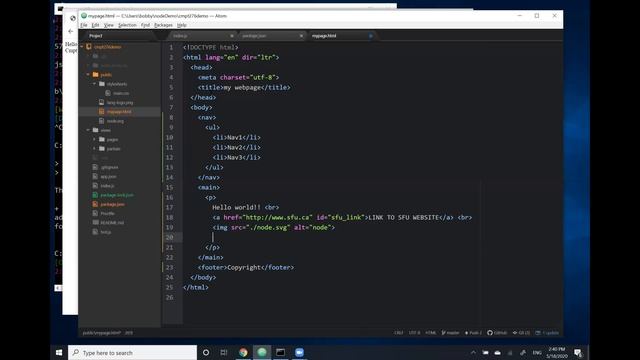640x360 pixels.
Task: Open package-lock.json in the tree
Action: [x=117, y=195]
